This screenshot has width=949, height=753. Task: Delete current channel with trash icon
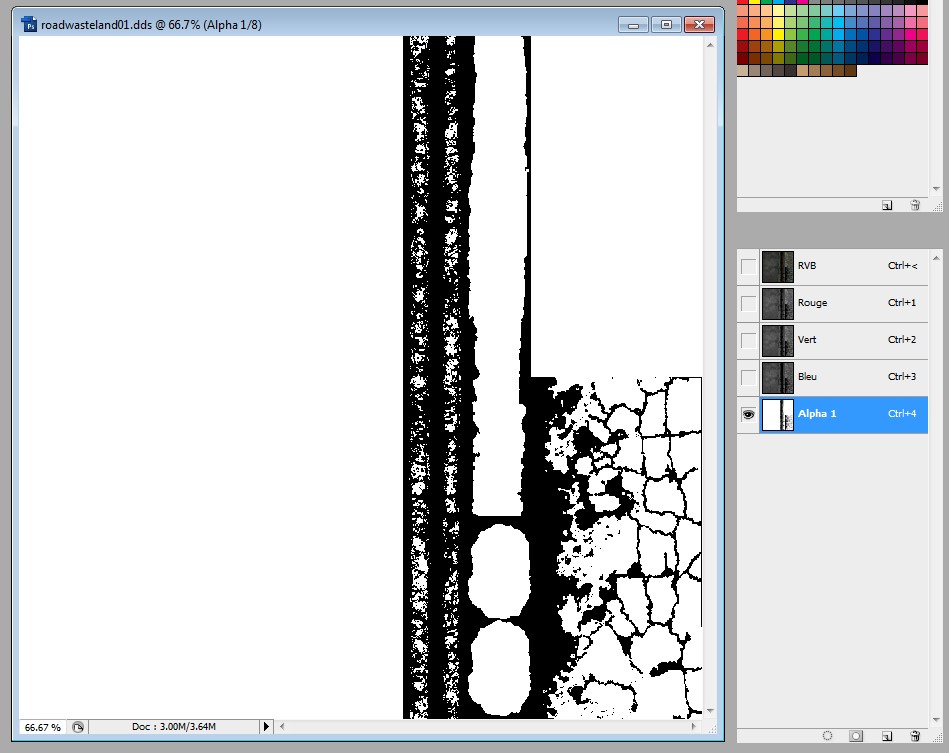915,736
